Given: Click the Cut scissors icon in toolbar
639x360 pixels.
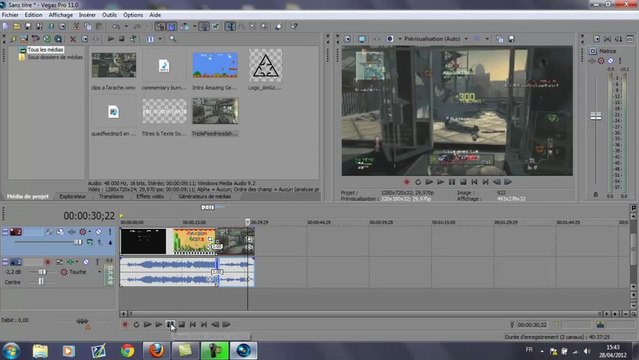Looking at the screenshot, I should [x=76, y=27].
